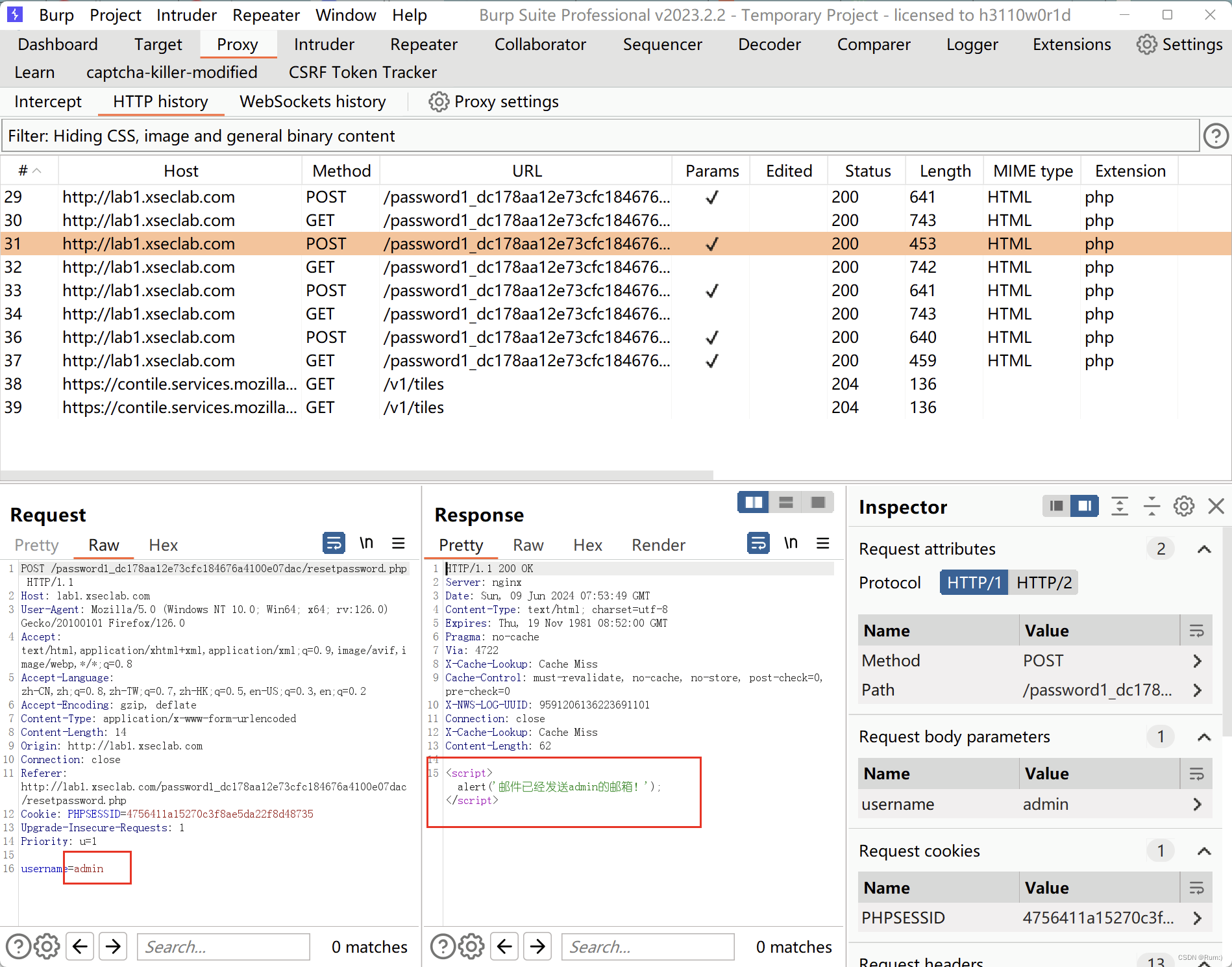Dock Inspector to the right layout icon
This screenshot has width=1232, height=967.
1085,506
